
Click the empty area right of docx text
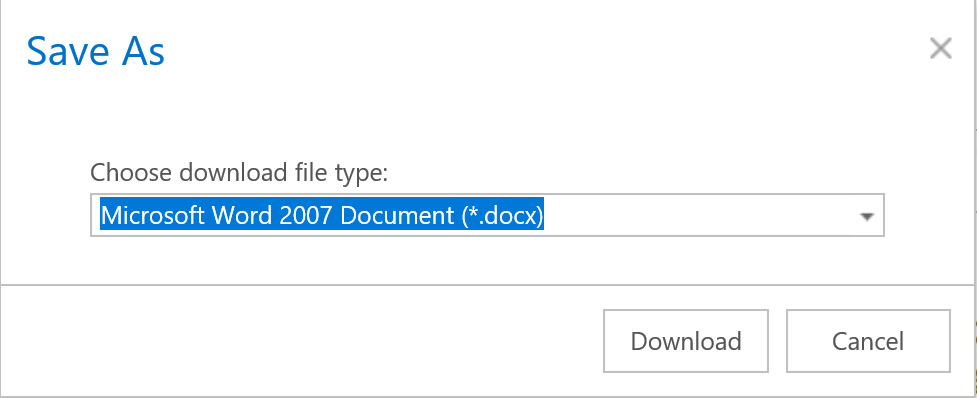point(698,215)
